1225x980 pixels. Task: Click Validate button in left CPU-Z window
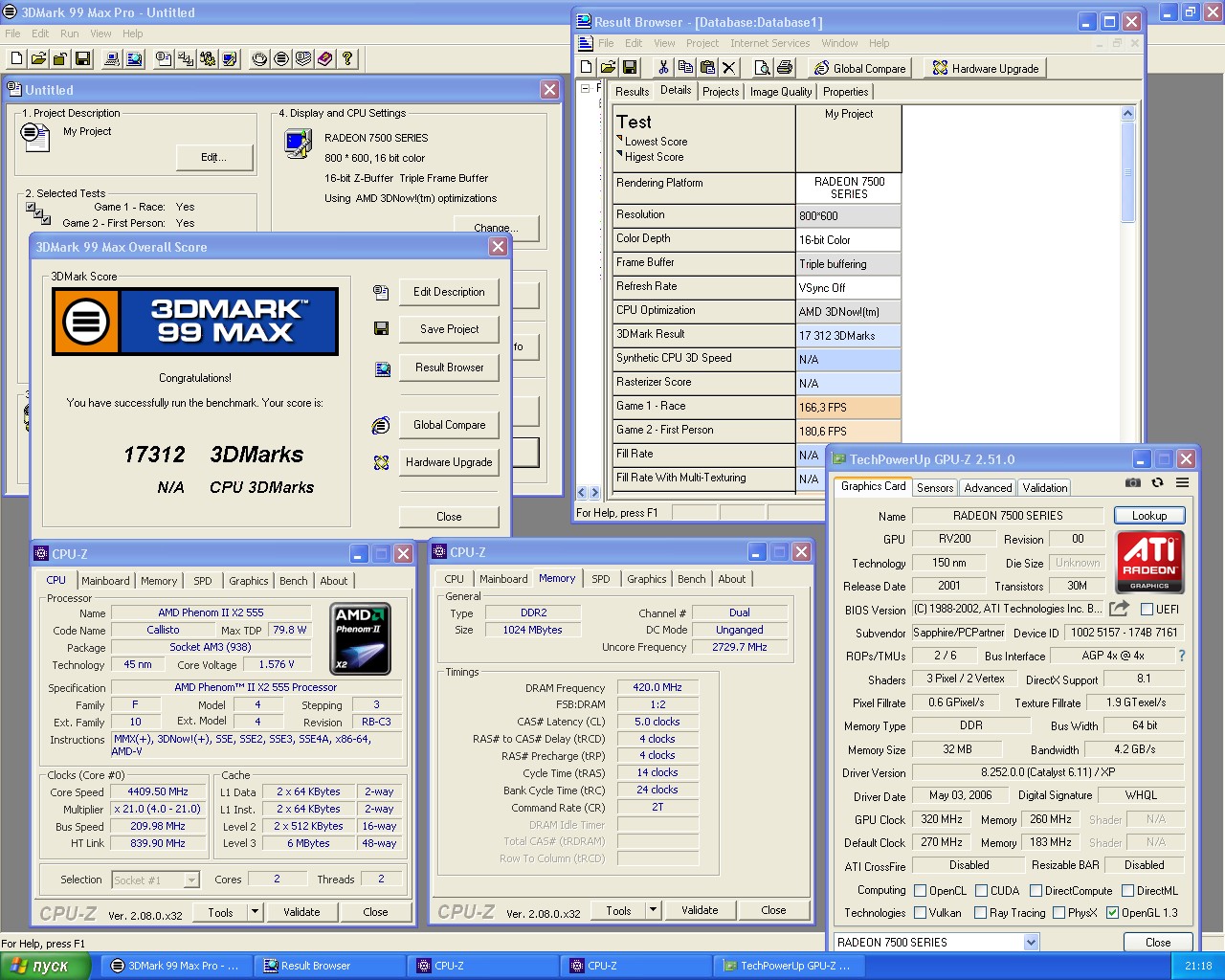(301, 912)
